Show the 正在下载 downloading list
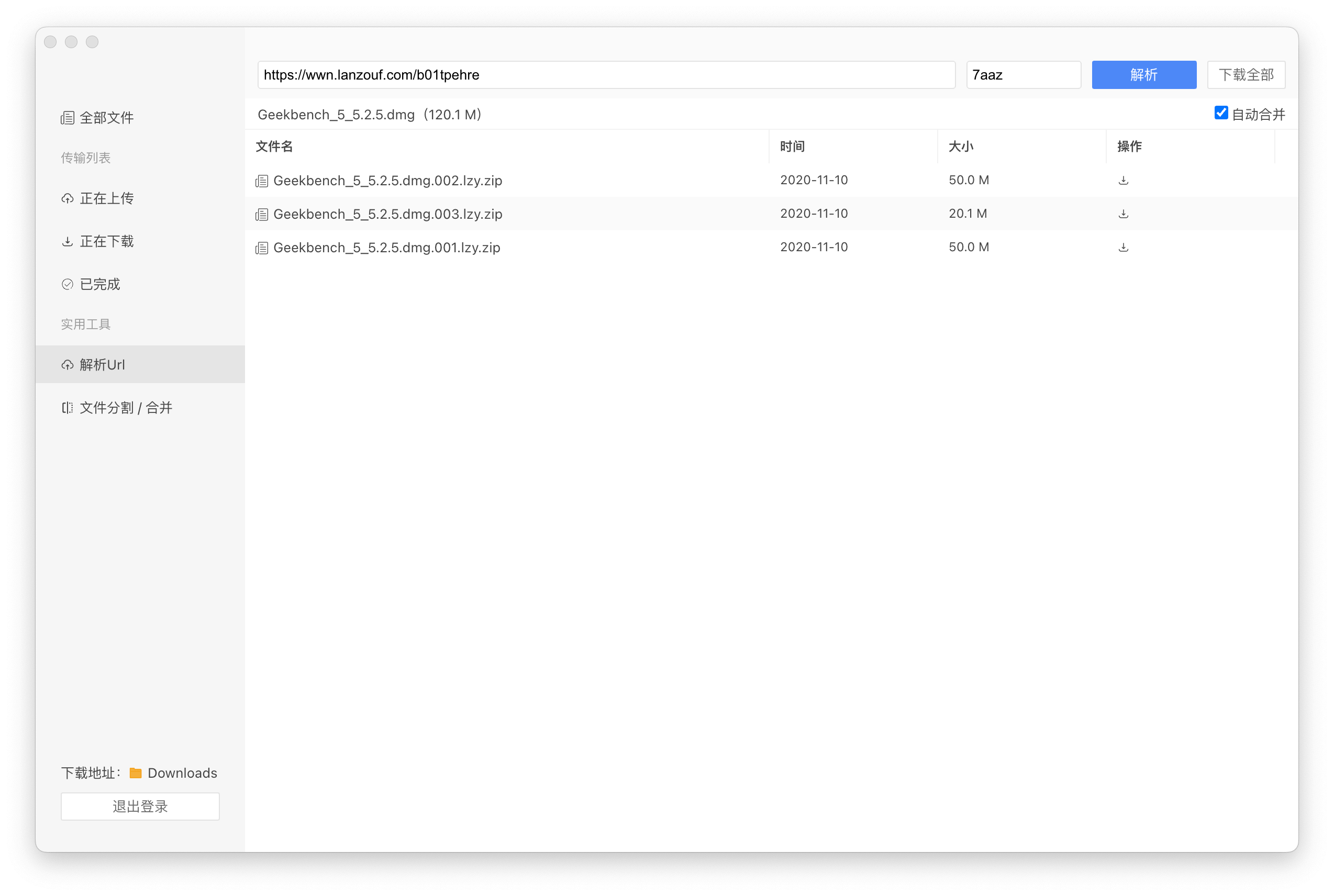The height and width of the screenshot is (896, 1334). click(x=106, y=241)
